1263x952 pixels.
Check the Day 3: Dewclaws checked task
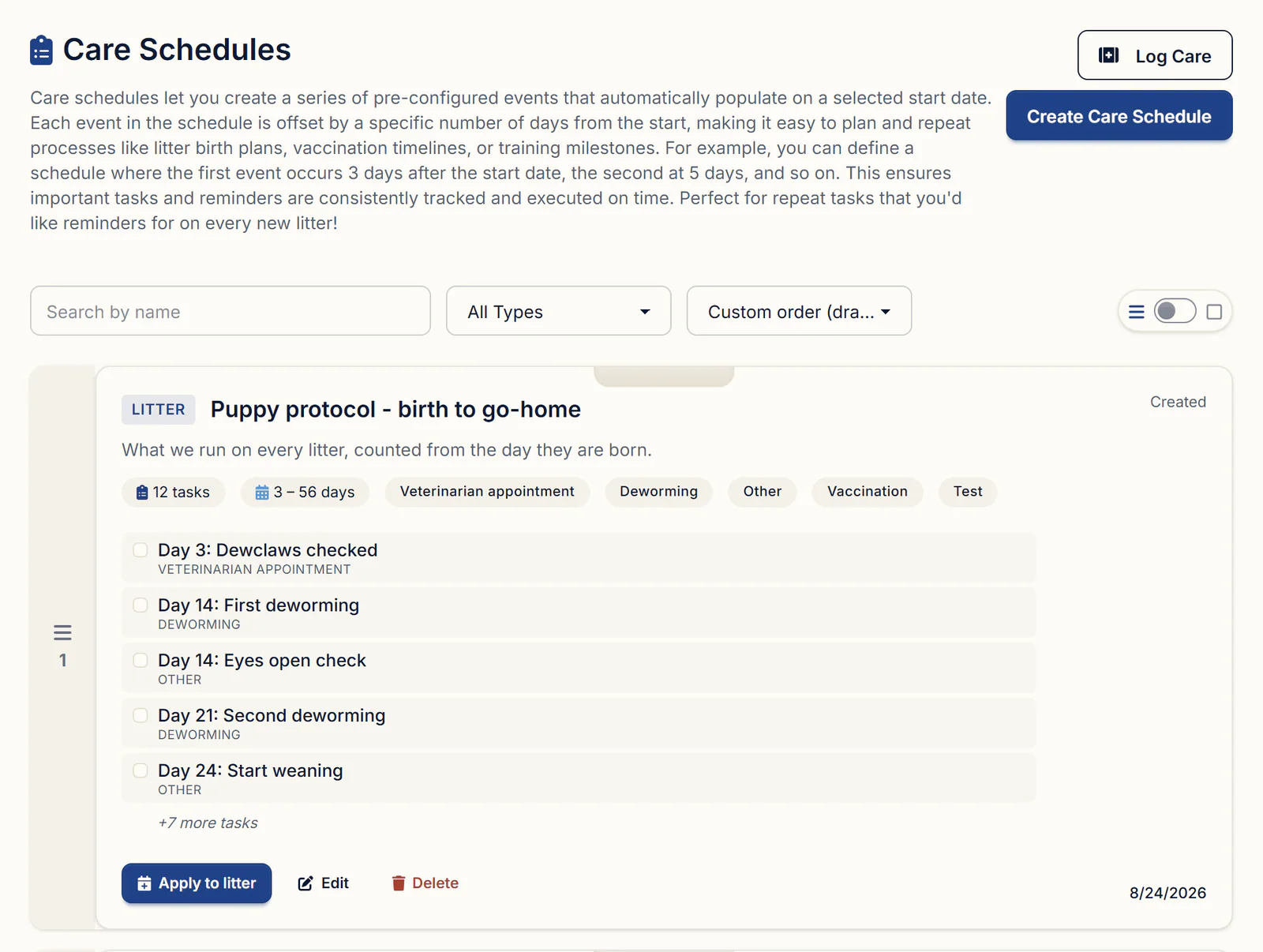[141, 550]
